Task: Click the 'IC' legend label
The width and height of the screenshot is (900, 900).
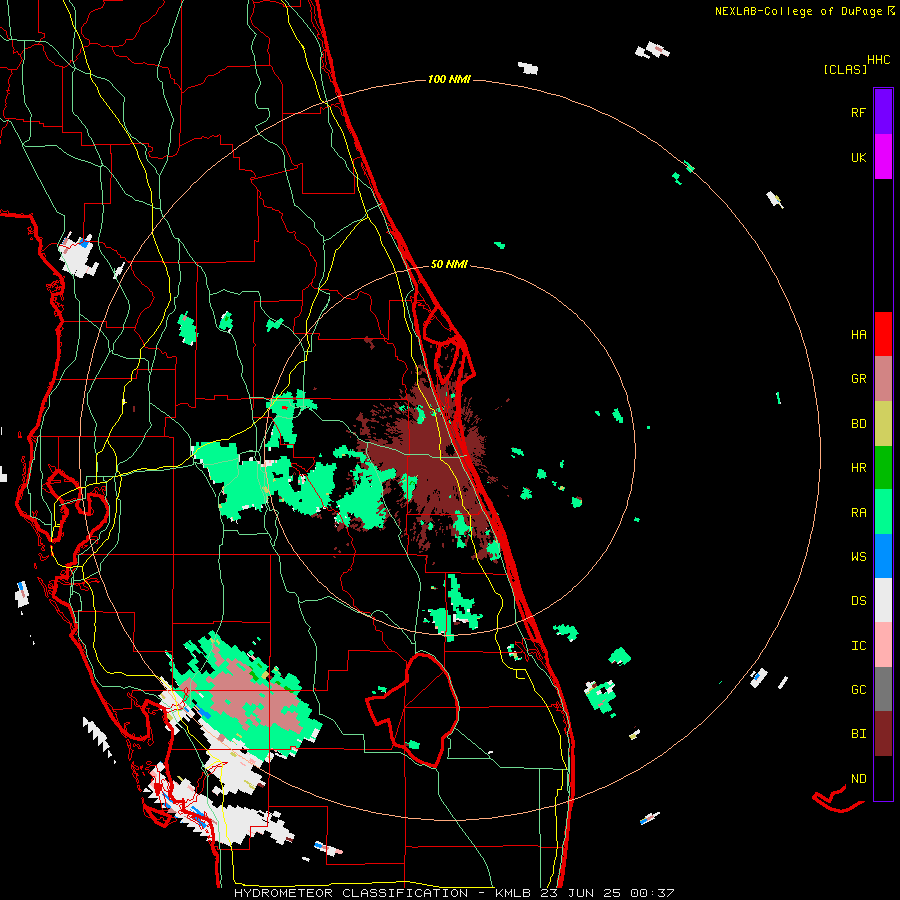Action: point(858,646)
